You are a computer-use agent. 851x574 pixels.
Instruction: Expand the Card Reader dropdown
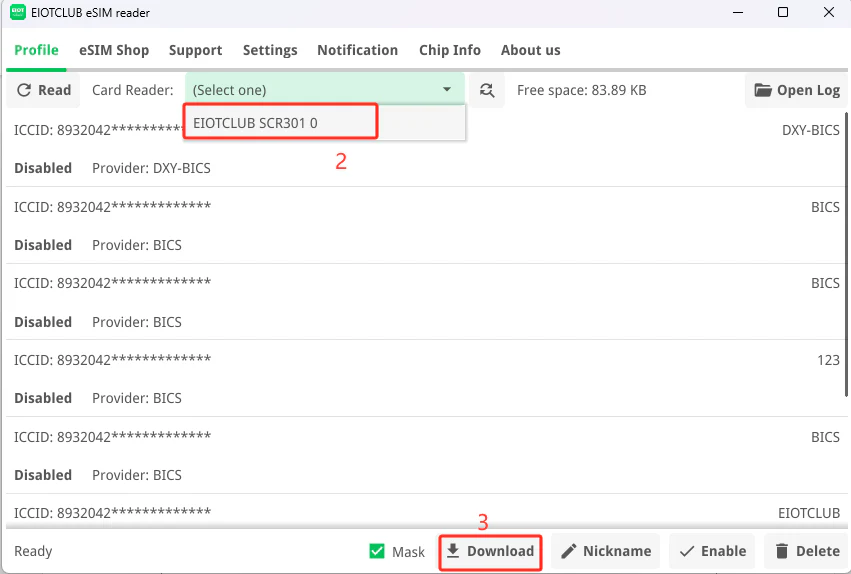[325, 90]
